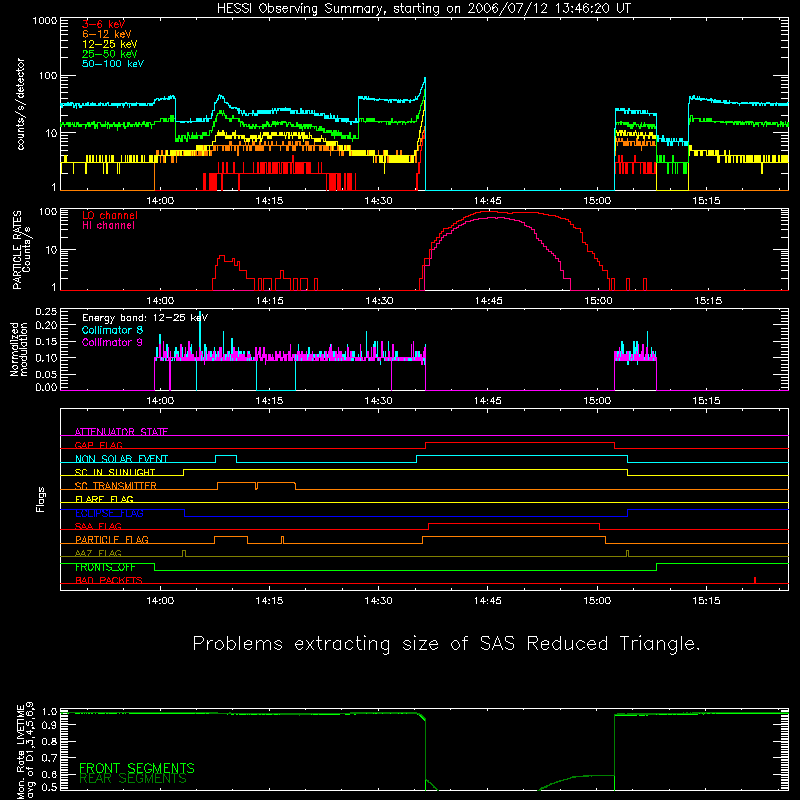Click the 0.9 value on the livetime axis
This screenshot has height=800, width=800.
coord(49,724)
